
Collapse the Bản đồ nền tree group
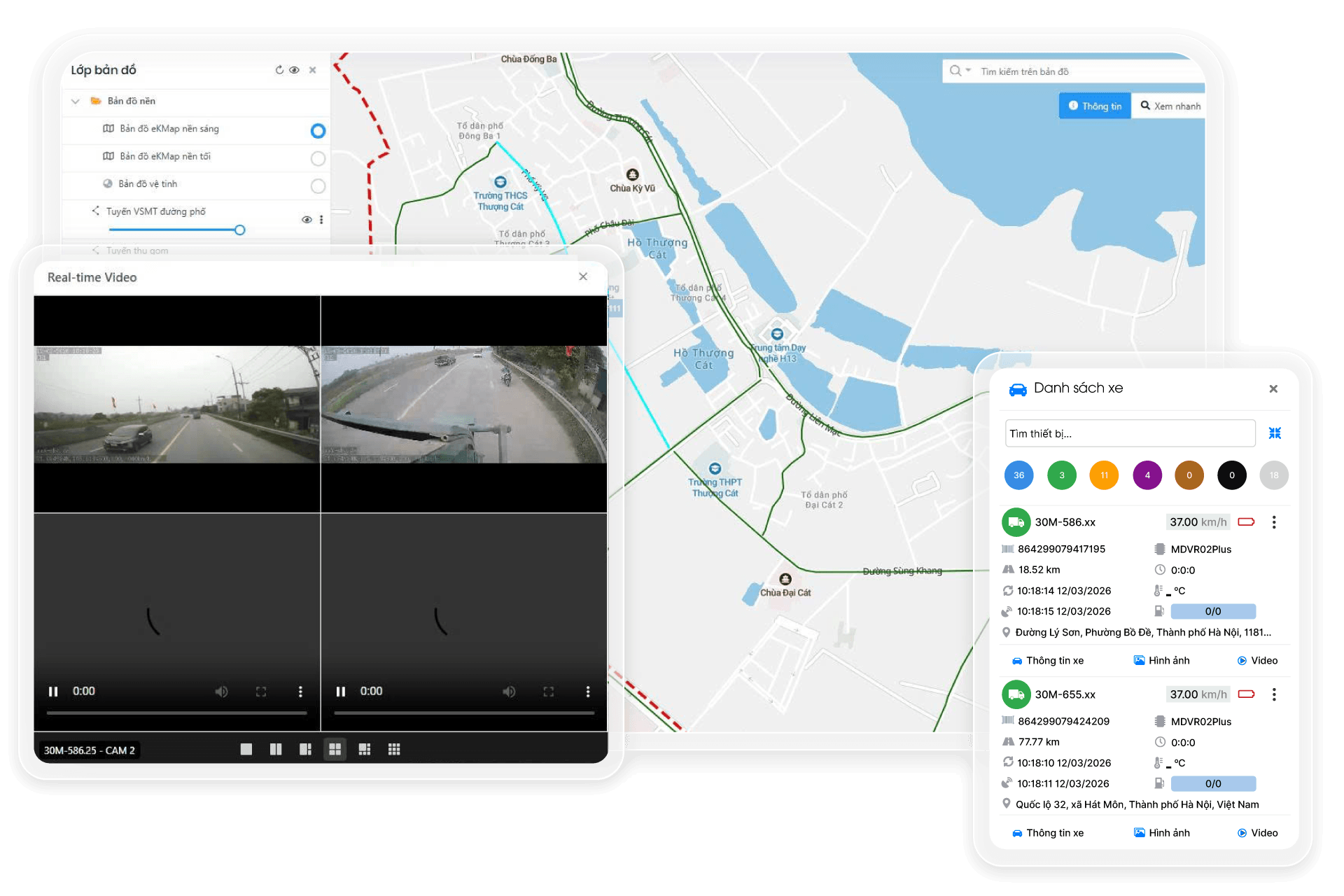pyautogui.click(x=76, y=101)
